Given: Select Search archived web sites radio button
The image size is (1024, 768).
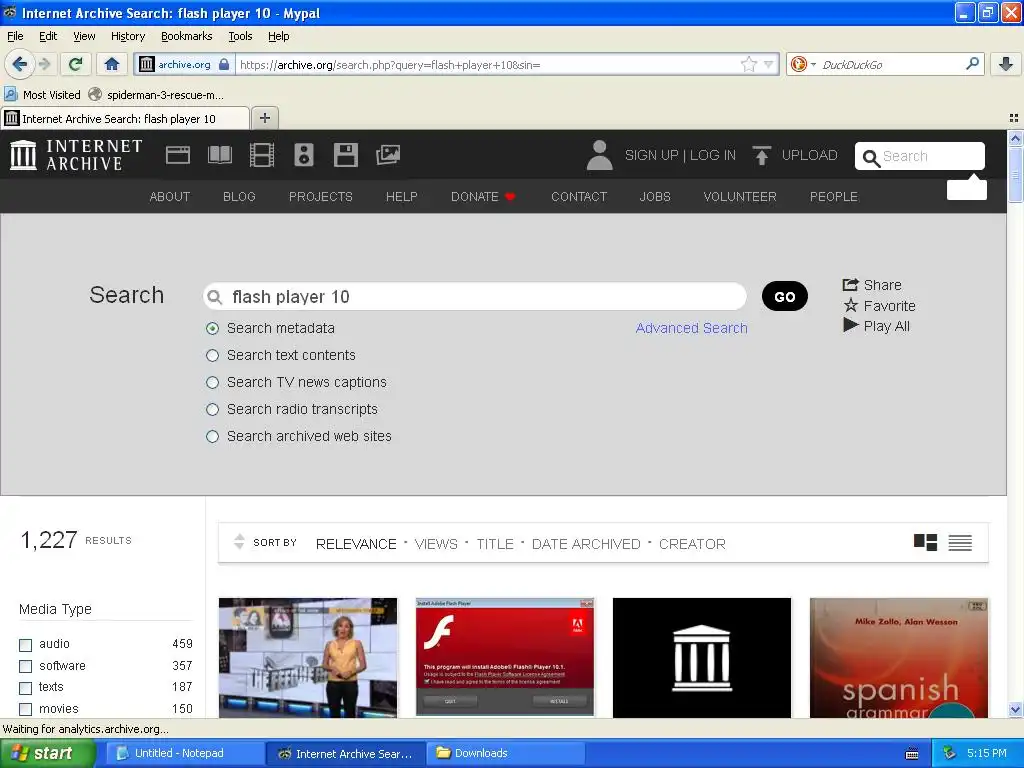Looking at the screenshot, I should coord(212,436).
